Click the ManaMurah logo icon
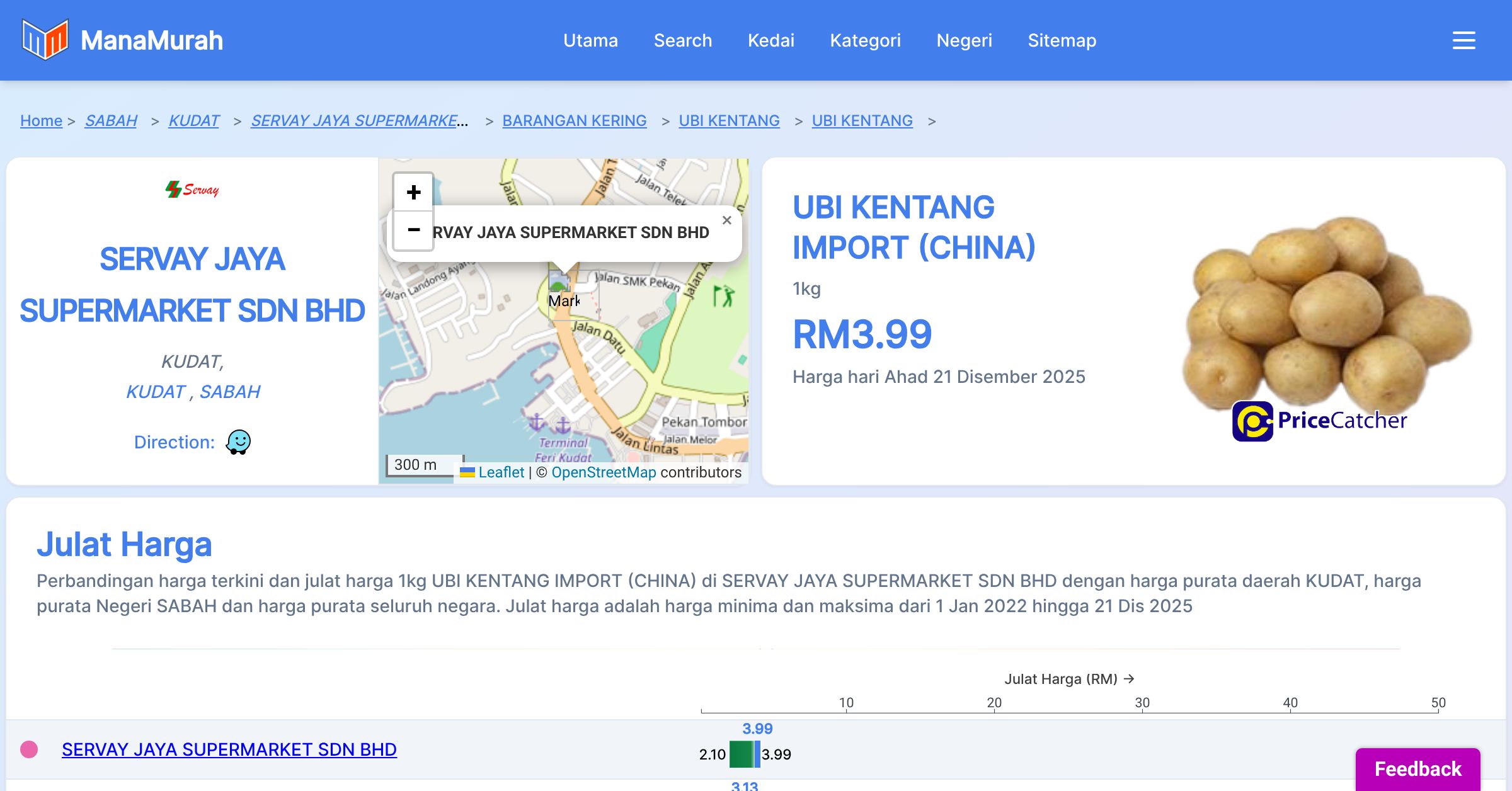Image resolution: width=1512 pixels, height=791 pixels. point(44,40)
